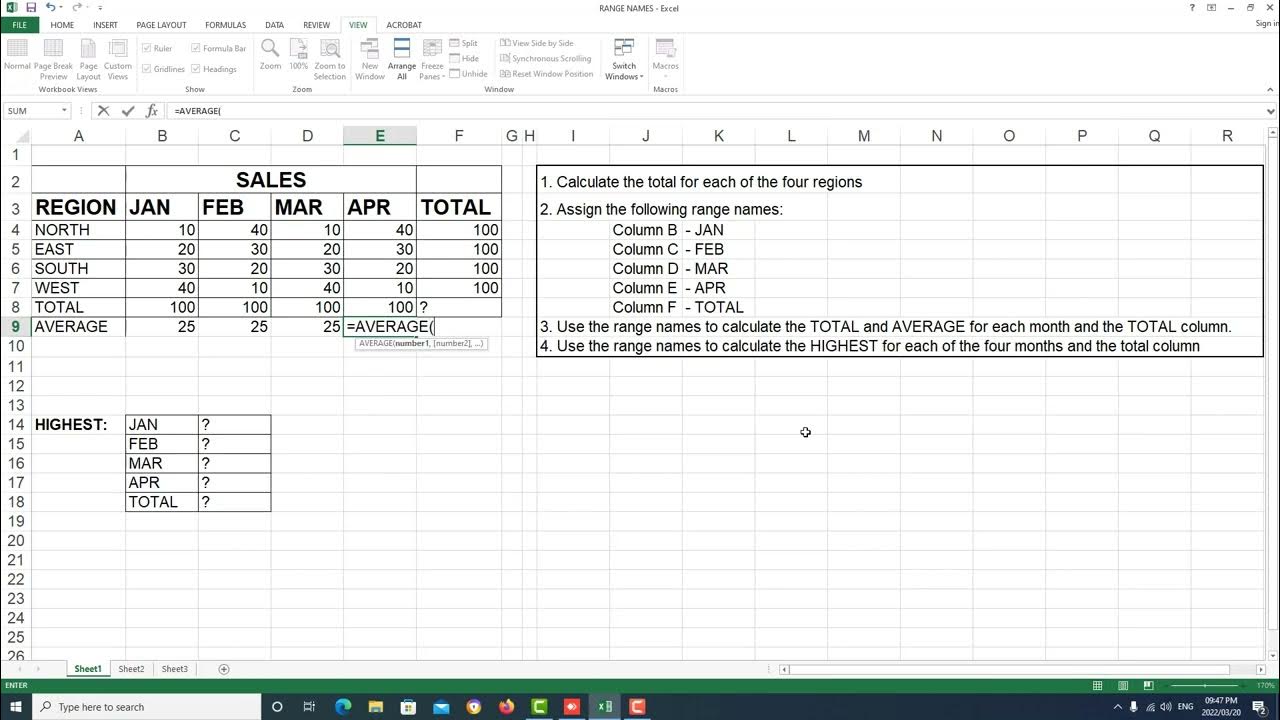Open the Windows Start menu
Viewport: 1280px width, 720px height.
pos(16,707)
